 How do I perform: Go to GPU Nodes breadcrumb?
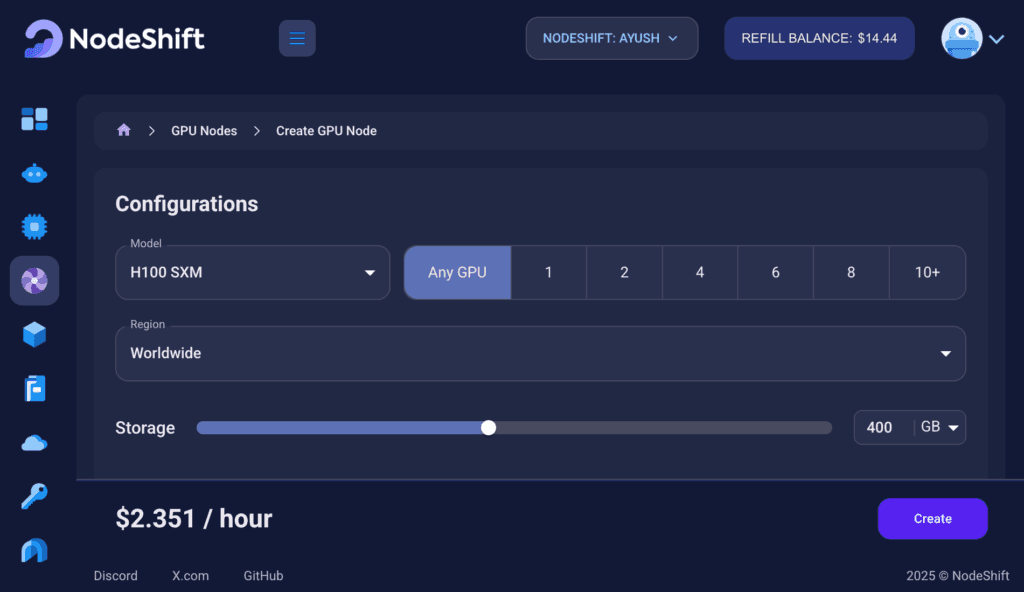pos(204,131)
